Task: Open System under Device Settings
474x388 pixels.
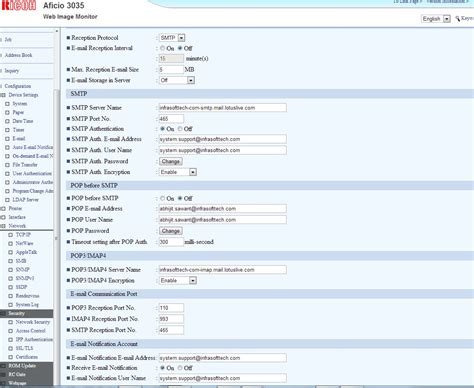Action: [20, 104]
